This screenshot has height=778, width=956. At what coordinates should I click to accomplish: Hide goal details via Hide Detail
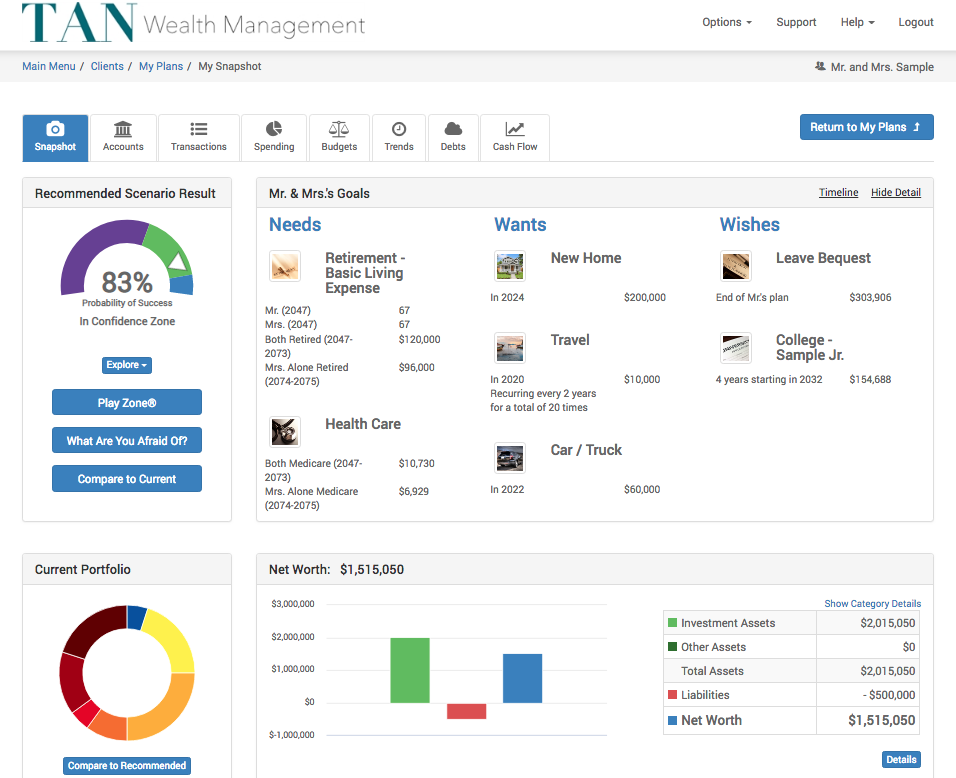click(895, 192)
